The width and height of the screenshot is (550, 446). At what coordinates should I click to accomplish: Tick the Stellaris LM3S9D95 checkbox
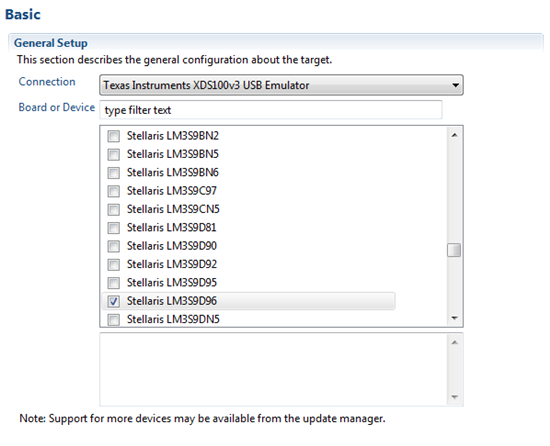(113, 283)
